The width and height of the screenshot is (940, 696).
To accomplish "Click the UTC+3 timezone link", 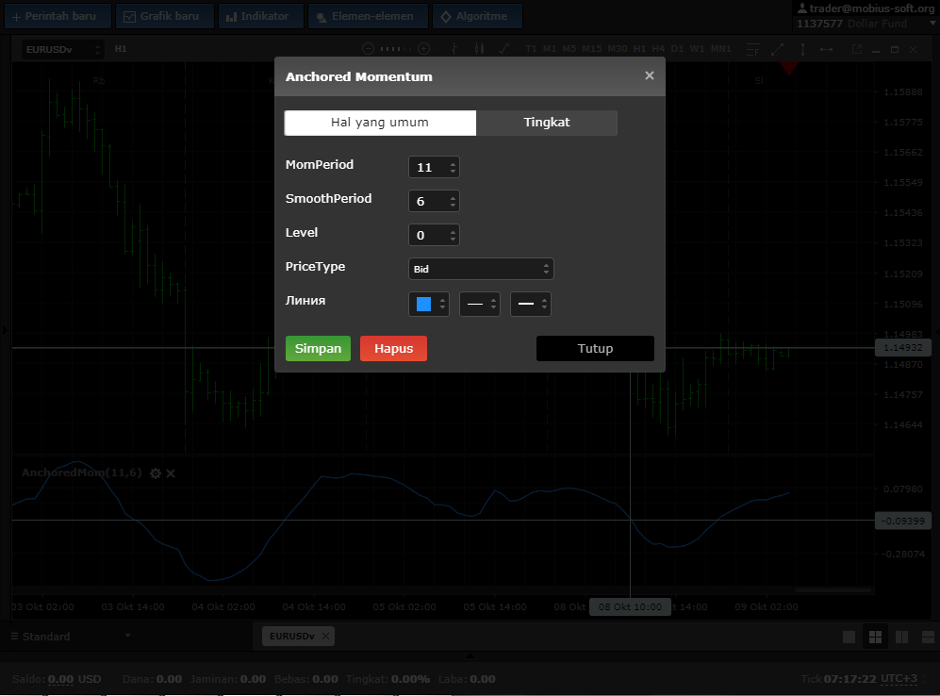I will 899,679.
